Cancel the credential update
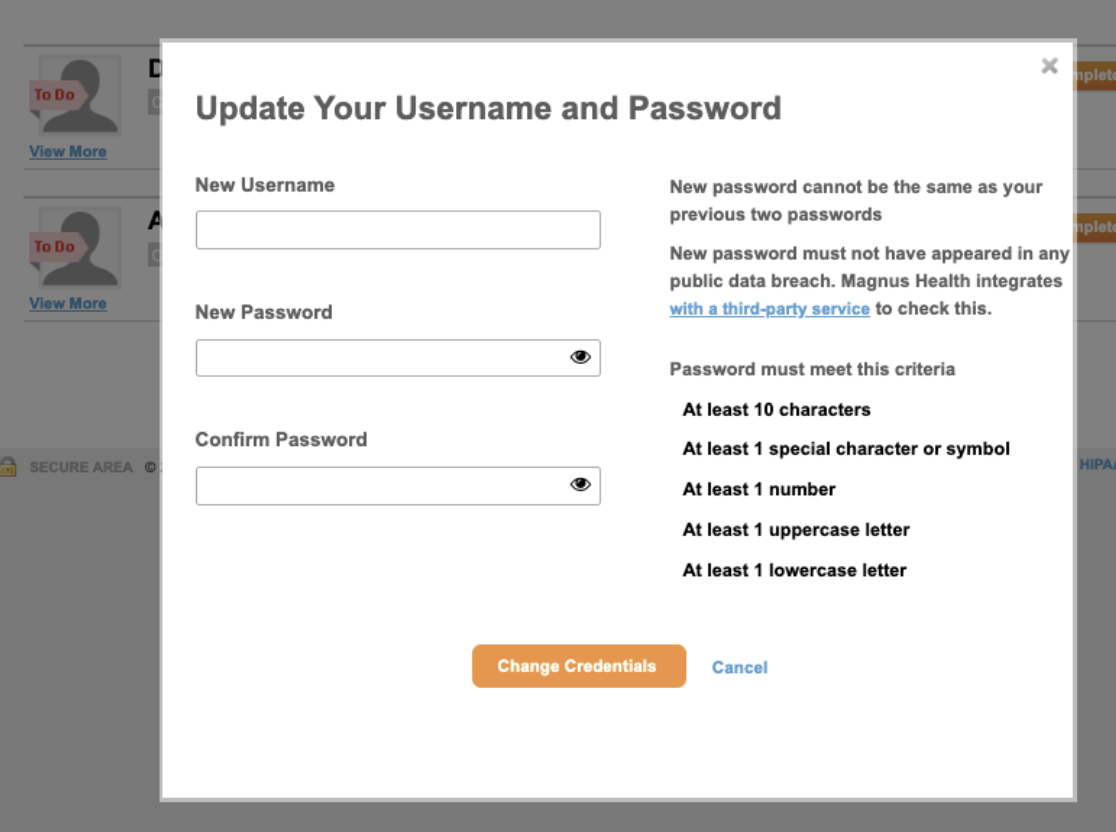 pyautogui.click(x=739, y=667)
